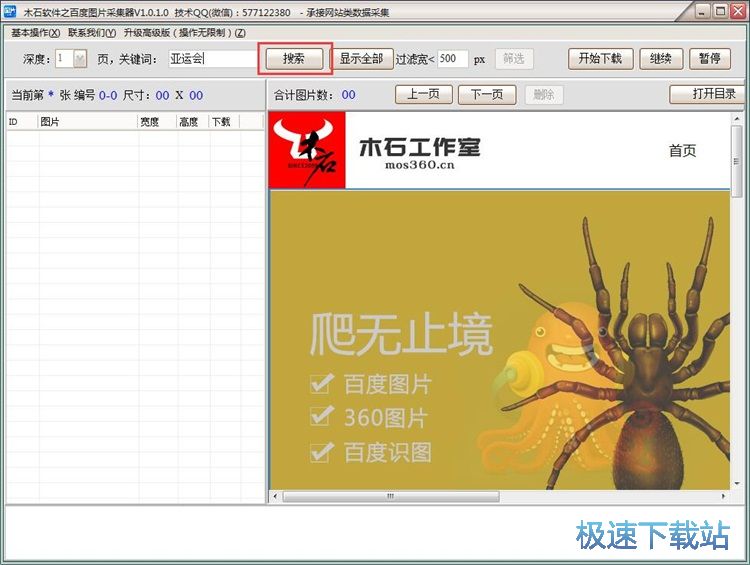Click the vertical scrollbar thumb
750x565 pixels.
click(737, 161)
